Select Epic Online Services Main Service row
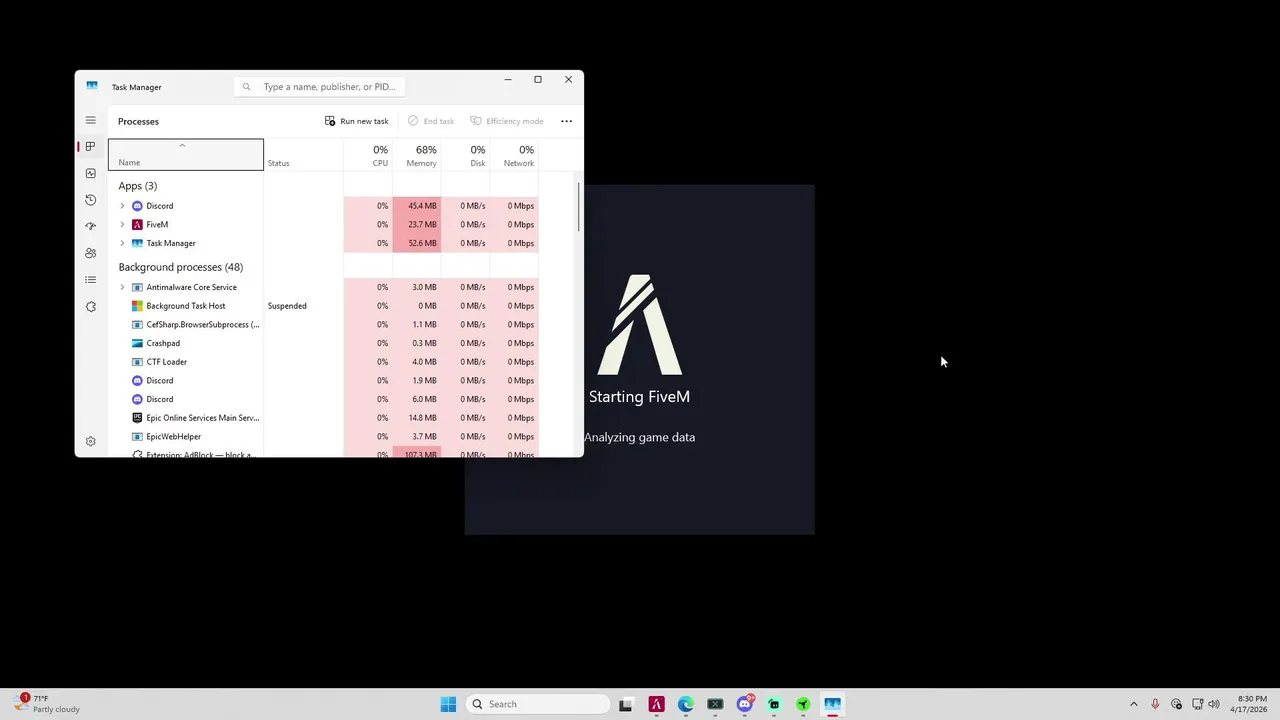 (x=324, y=418)
